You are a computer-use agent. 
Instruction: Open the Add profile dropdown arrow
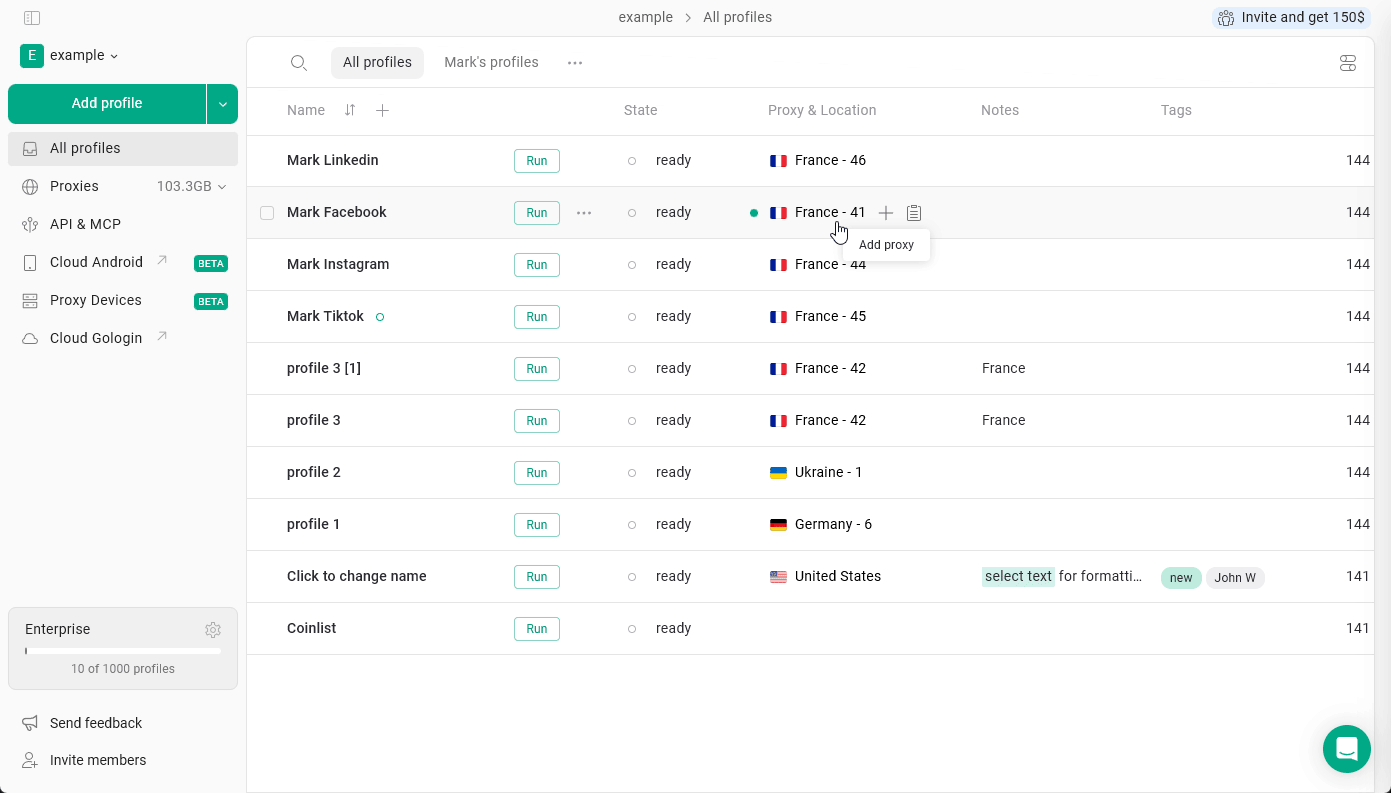(x=222, y=103)
